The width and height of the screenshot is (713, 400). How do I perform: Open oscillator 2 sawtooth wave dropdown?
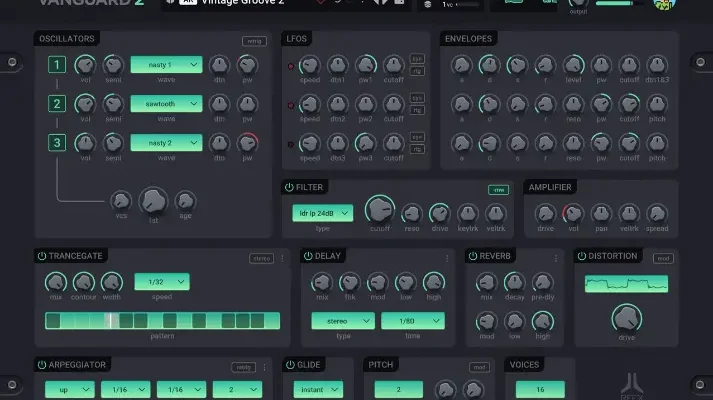(x=166, y=104)
